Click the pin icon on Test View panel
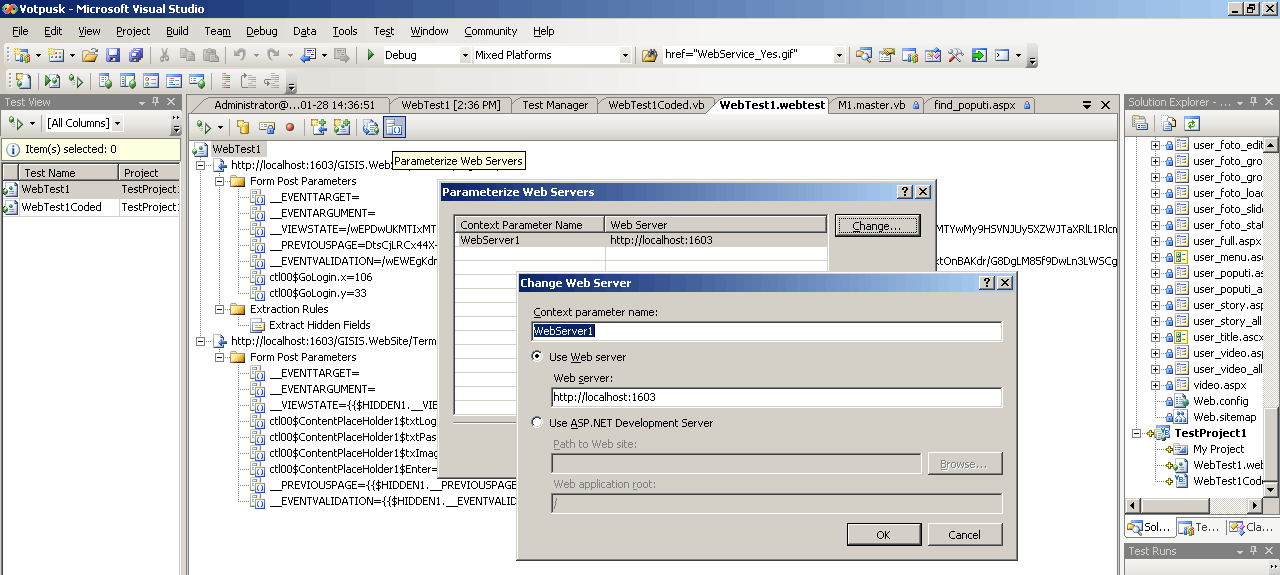This screenshot has height=575, width=1280. (x=156, y=102)
